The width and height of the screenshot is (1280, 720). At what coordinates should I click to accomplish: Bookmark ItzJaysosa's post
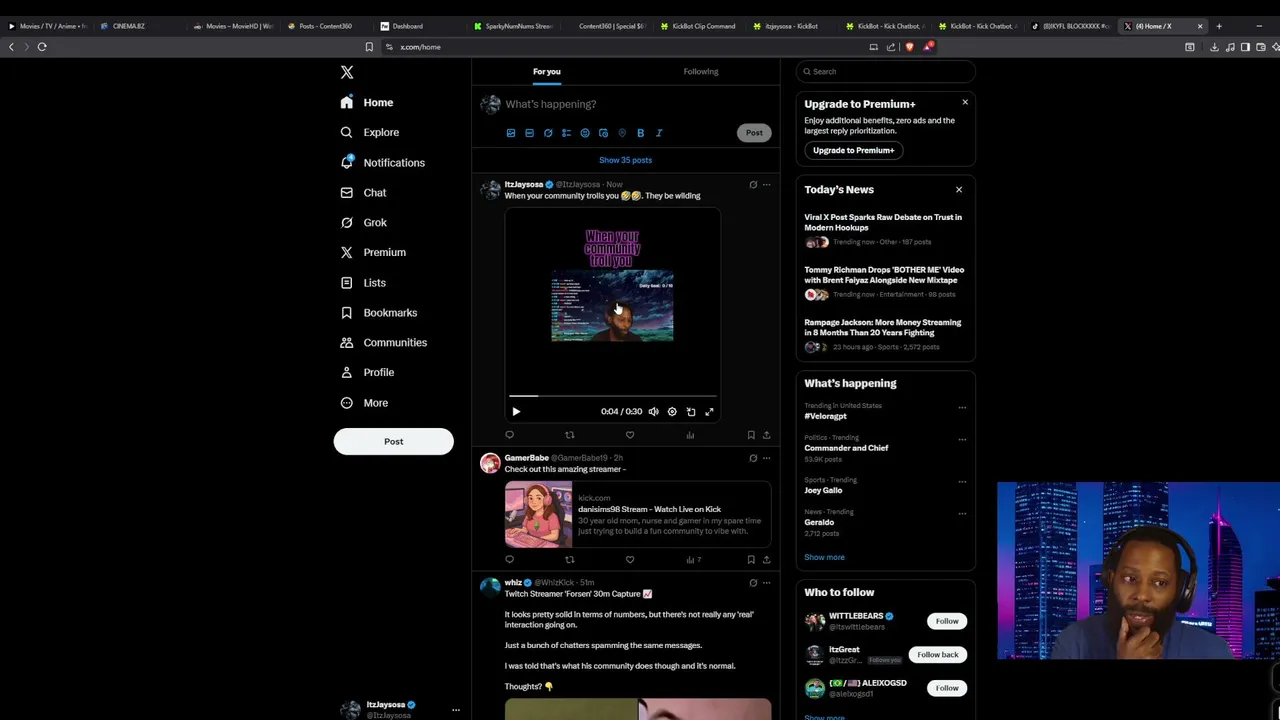[751, 435]
